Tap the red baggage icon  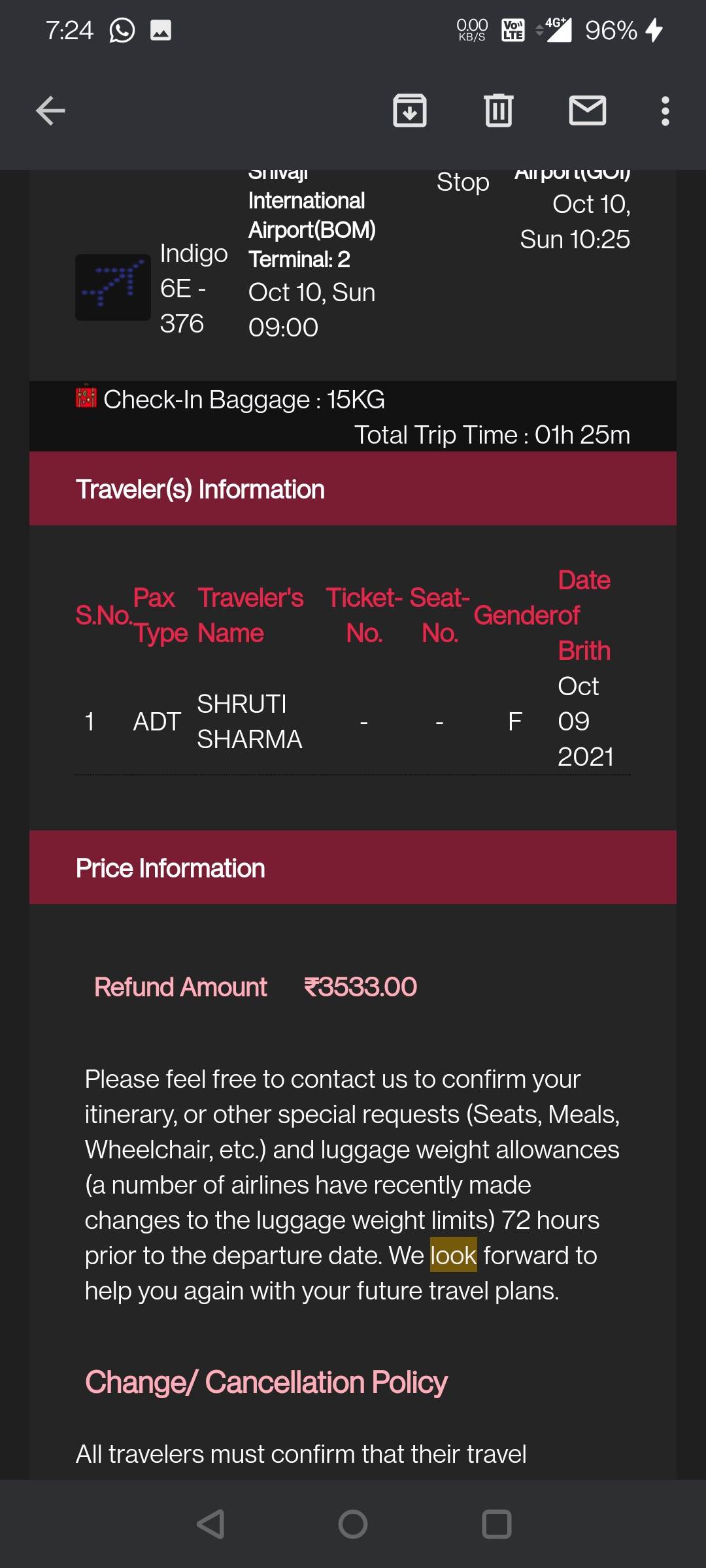[x=86, y=397]
